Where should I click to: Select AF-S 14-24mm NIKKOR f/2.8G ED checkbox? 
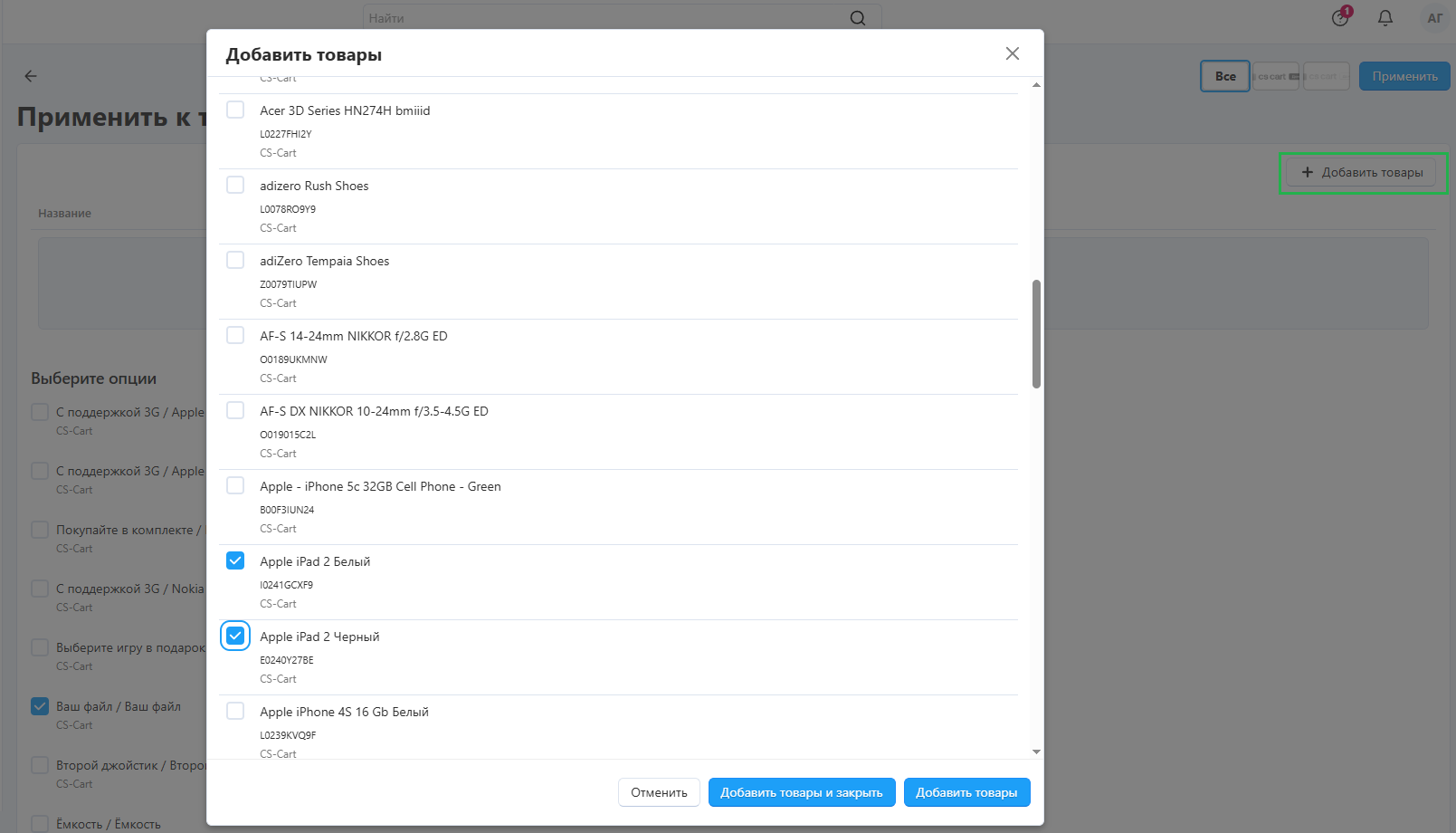pos(235,335)
